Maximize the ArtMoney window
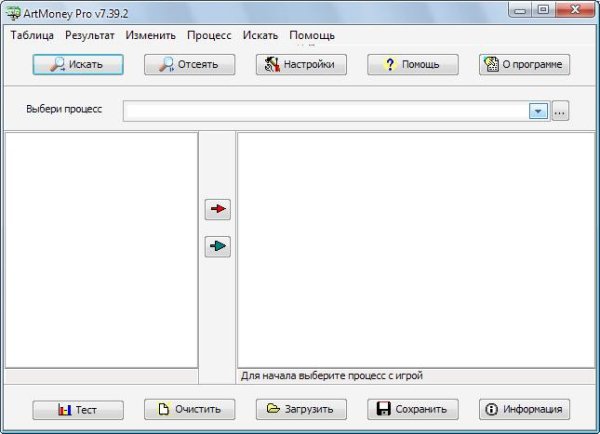Image resolution: width=600 pixels, height=434 pixels. (x=543, y=10)
